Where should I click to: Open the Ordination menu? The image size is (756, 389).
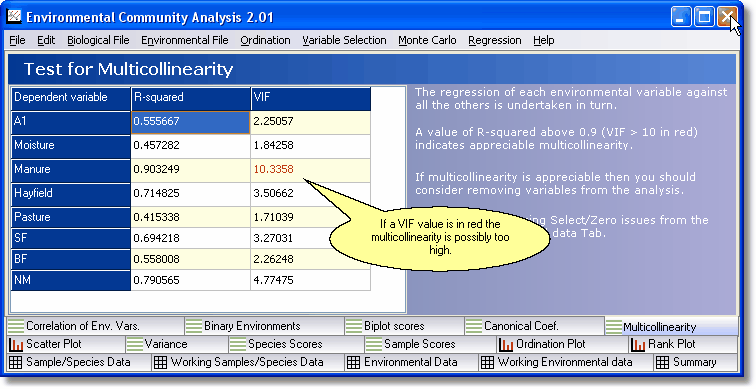[x=266, y=40]
